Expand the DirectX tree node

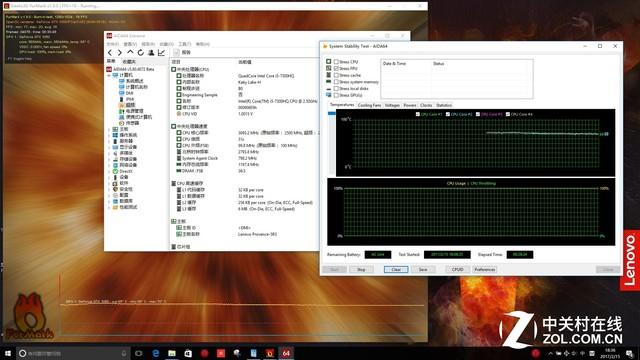(x=109, y=171)
